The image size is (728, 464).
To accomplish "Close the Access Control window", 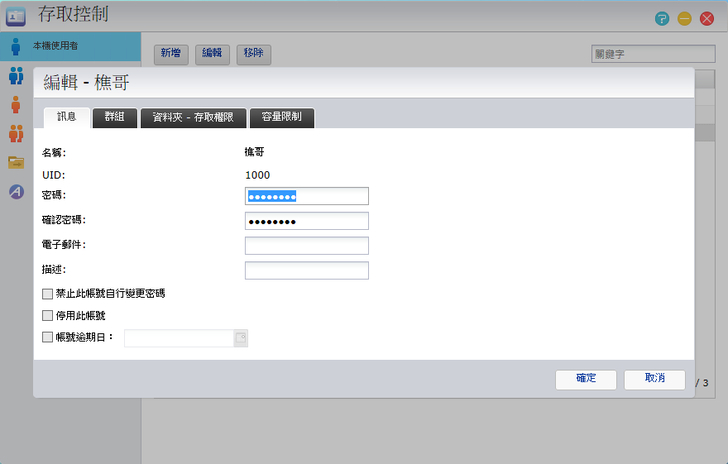I will (707, 19).
